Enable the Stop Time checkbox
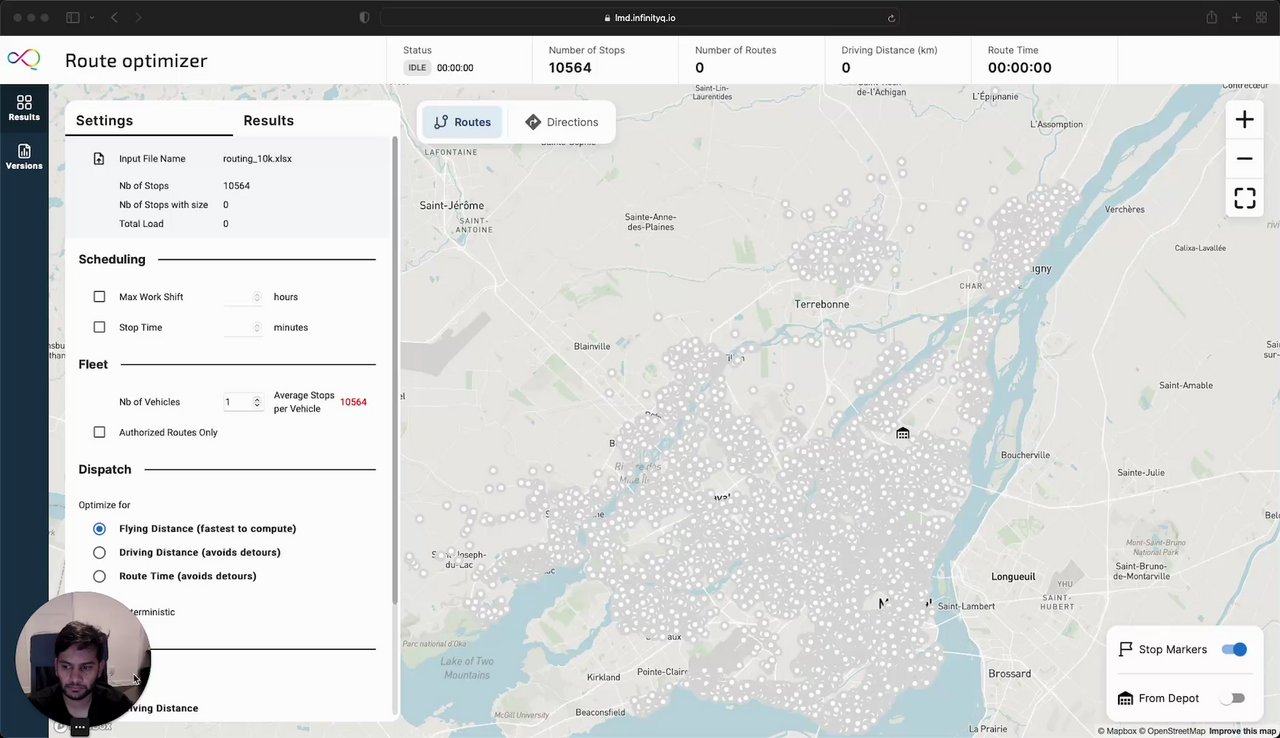 (99, 327)
